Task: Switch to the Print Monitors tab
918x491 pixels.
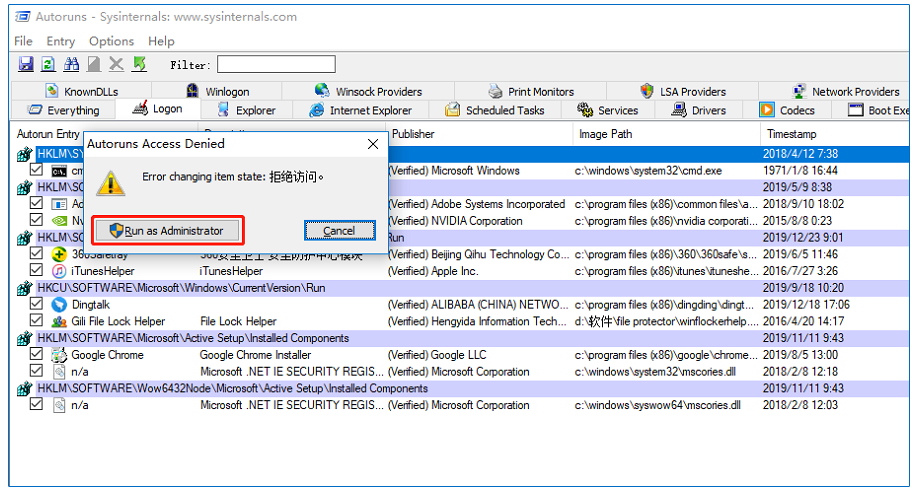Action: click(531, 91)
